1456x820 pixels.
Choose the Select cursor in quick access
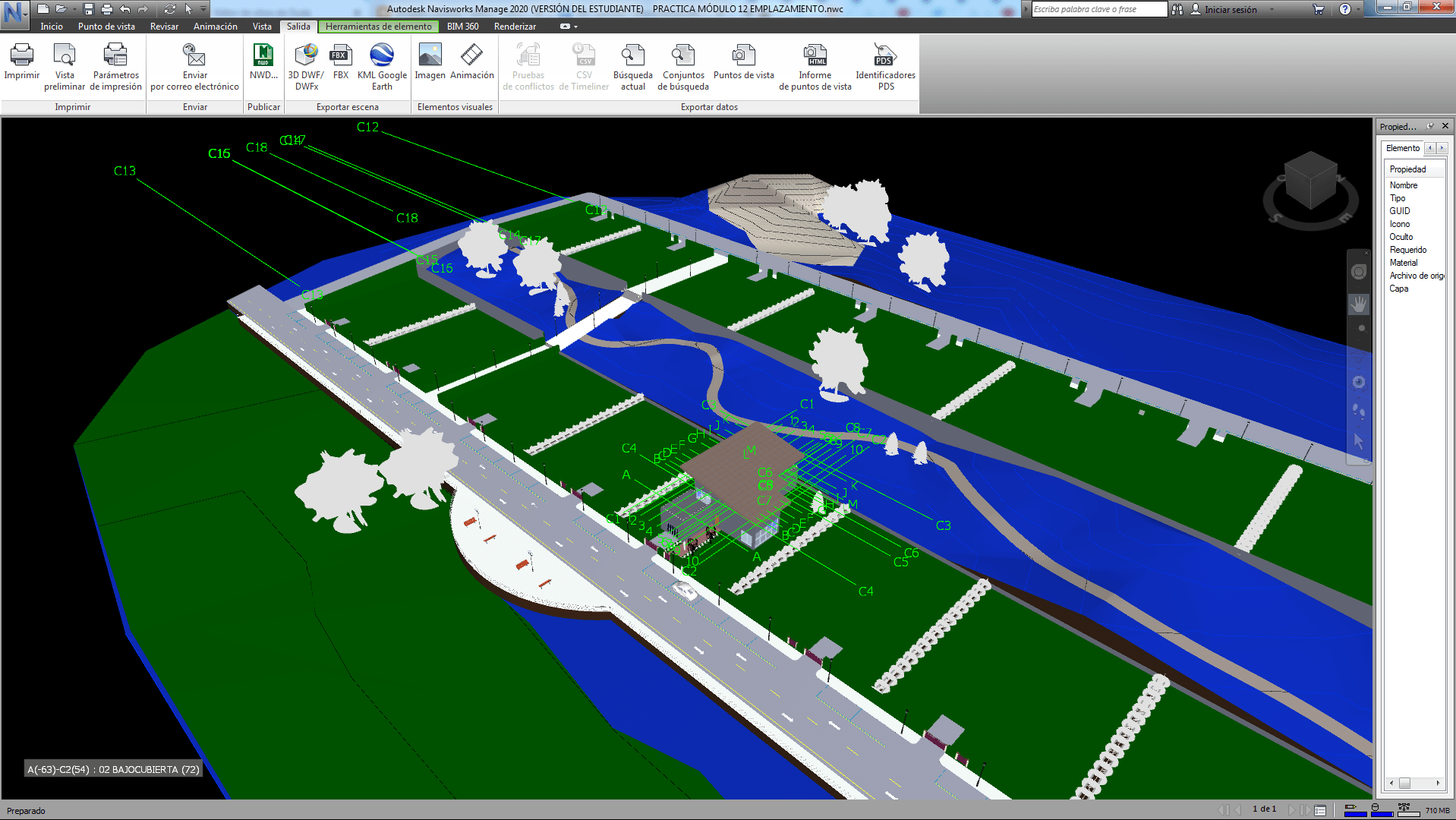(188, 9)
